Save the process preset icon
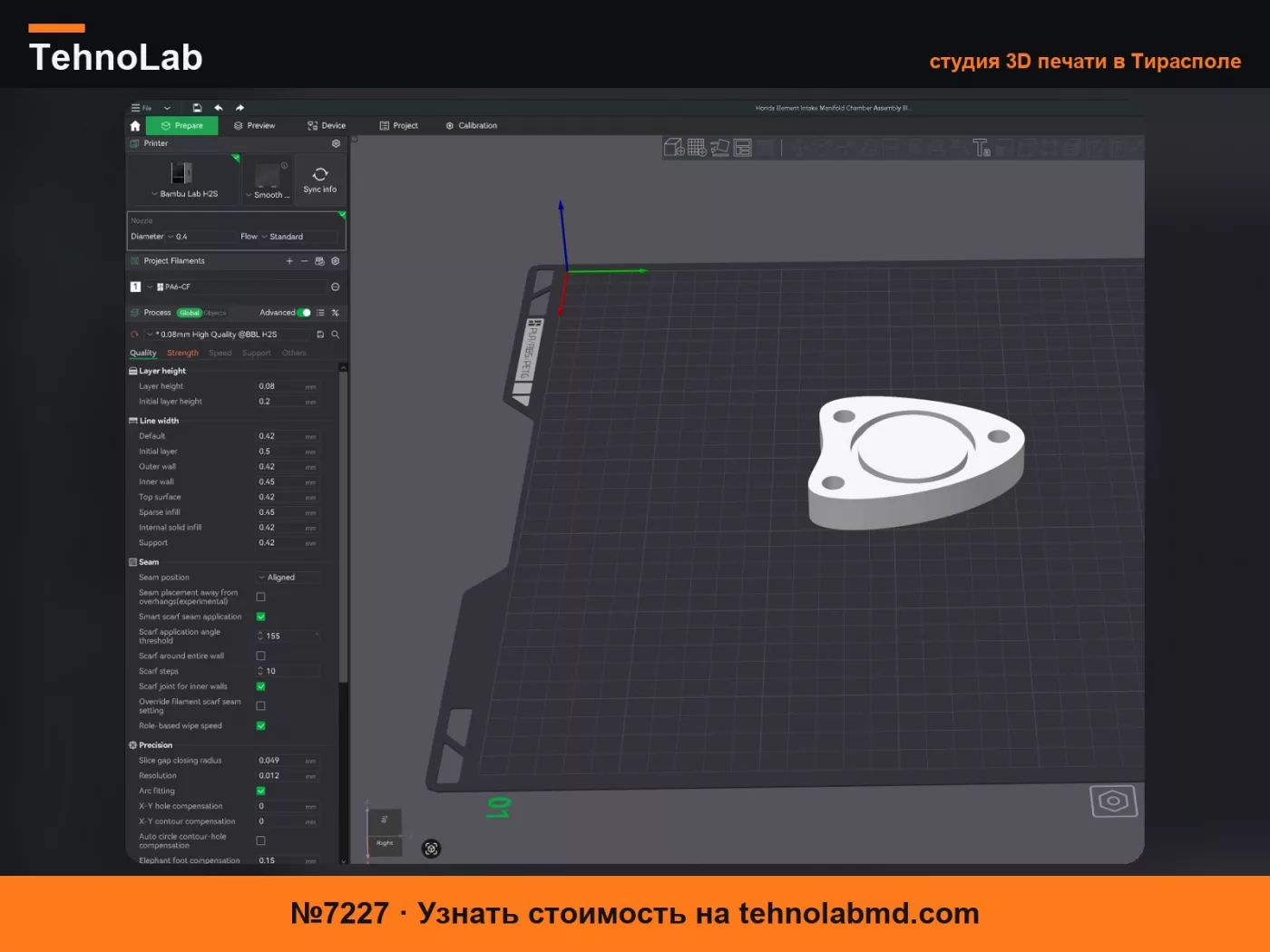Screen dimensions: 1270x952 pyautogui.click(x=320, y=335)
